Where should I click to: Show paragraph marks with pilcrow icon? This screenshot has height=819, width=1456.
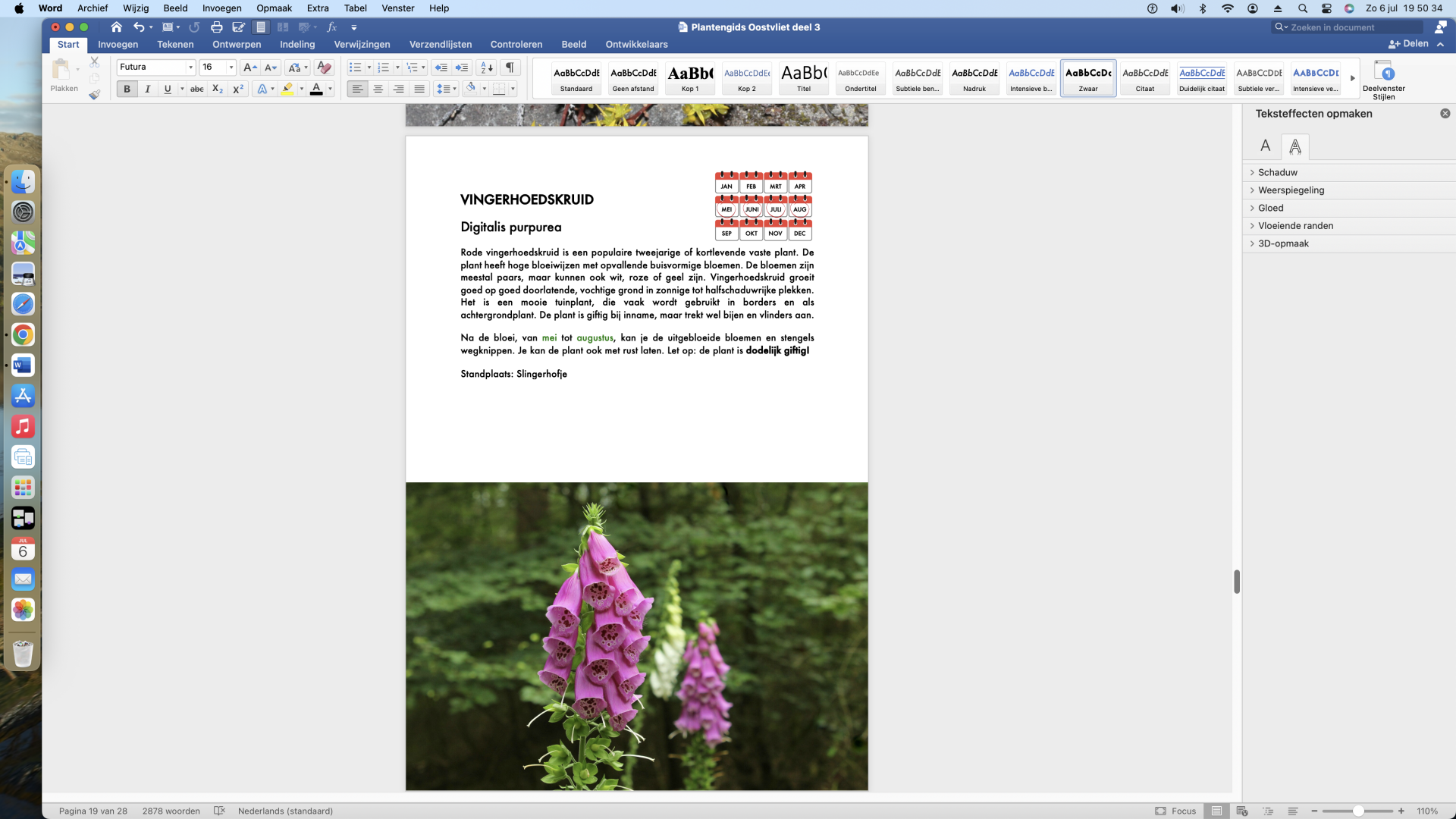tap(510, 67)
